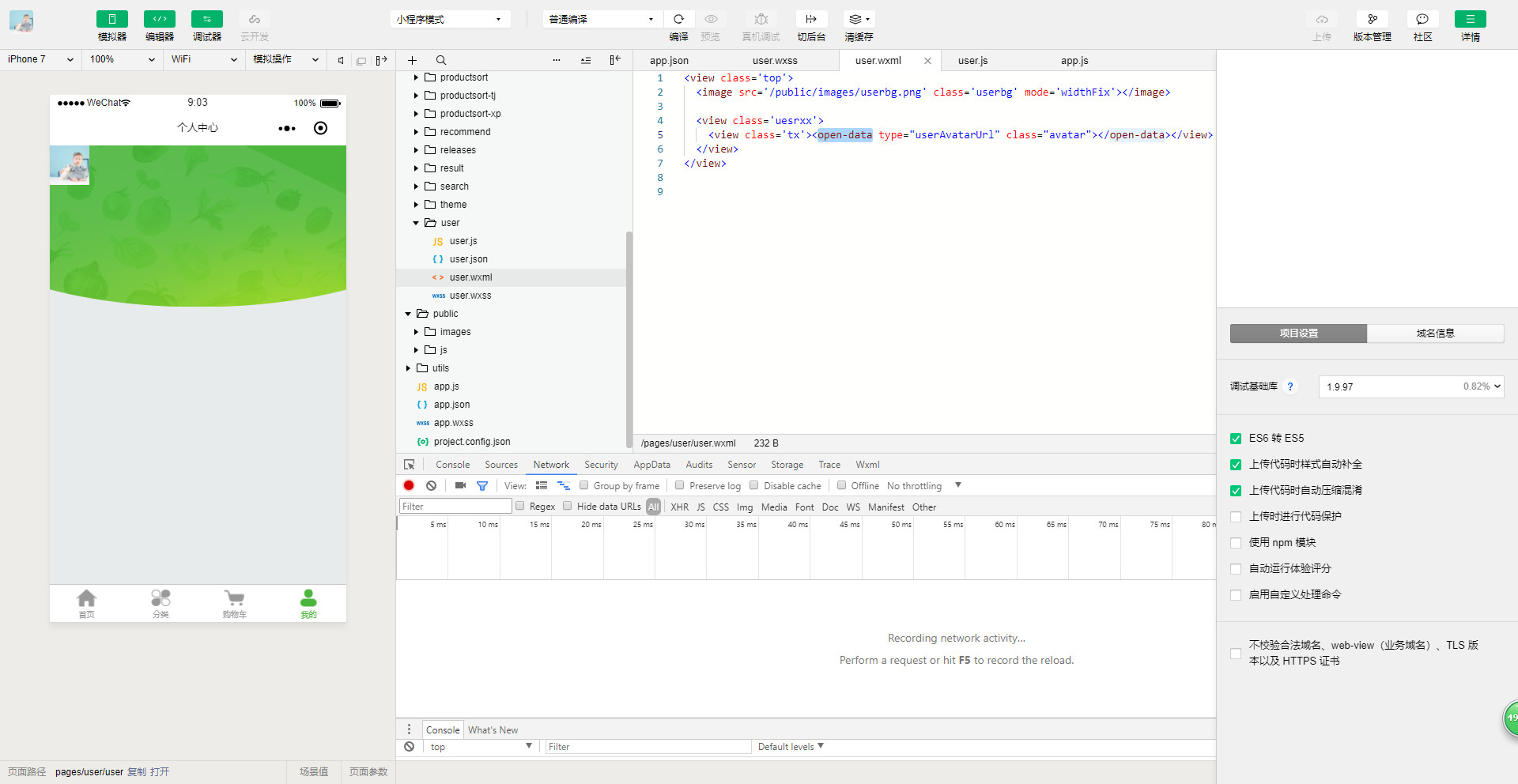Close the user.wxml editor tab

927,61
